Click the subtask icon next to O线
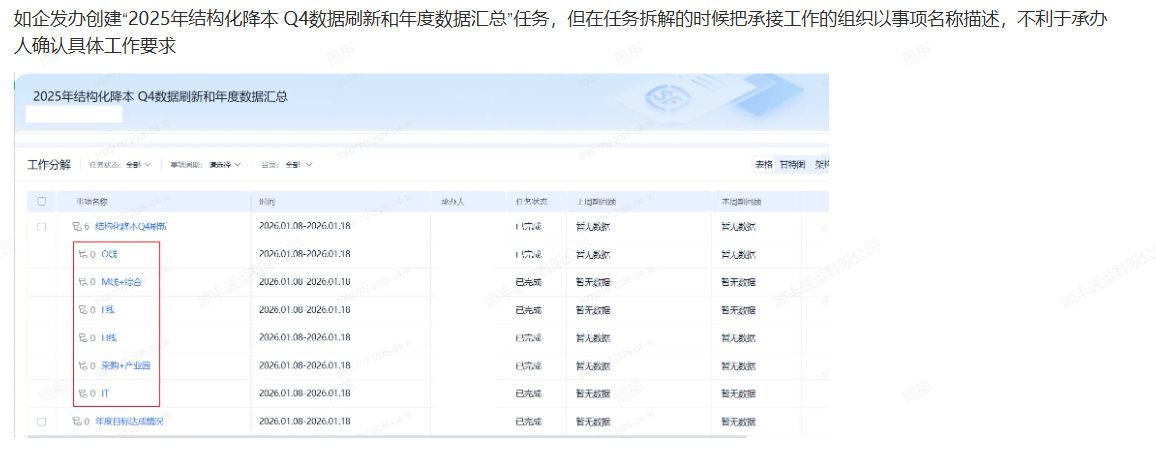Image resolution: width=1156 pixels, height=451 pixels. [83, 254]
